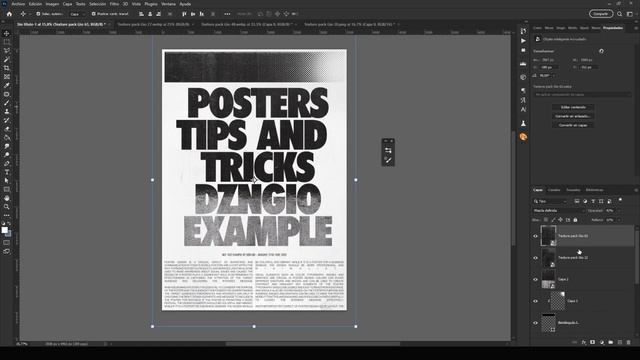
Task: Click the Compartir button
Action: [601, 14]
